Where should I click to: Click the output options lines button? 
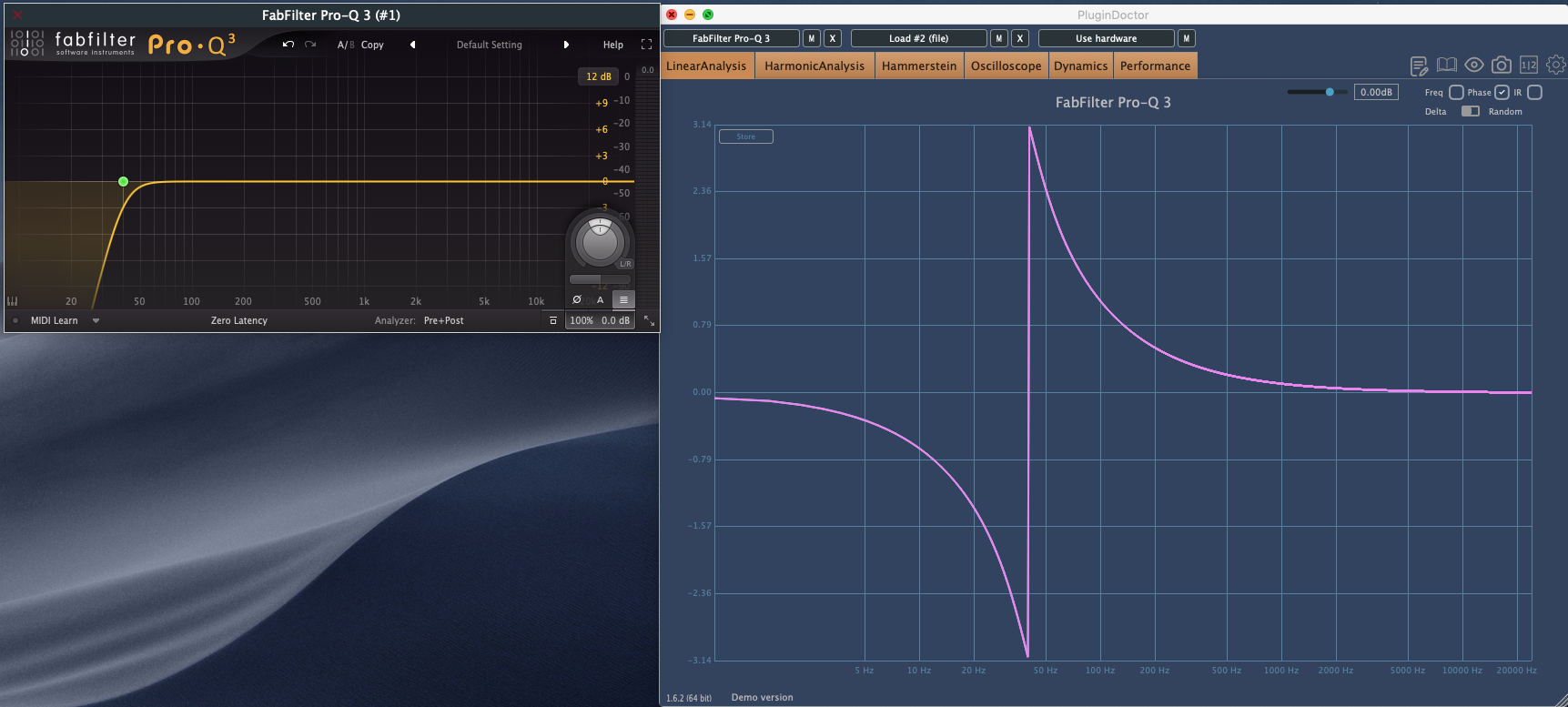tap(623, 299)
